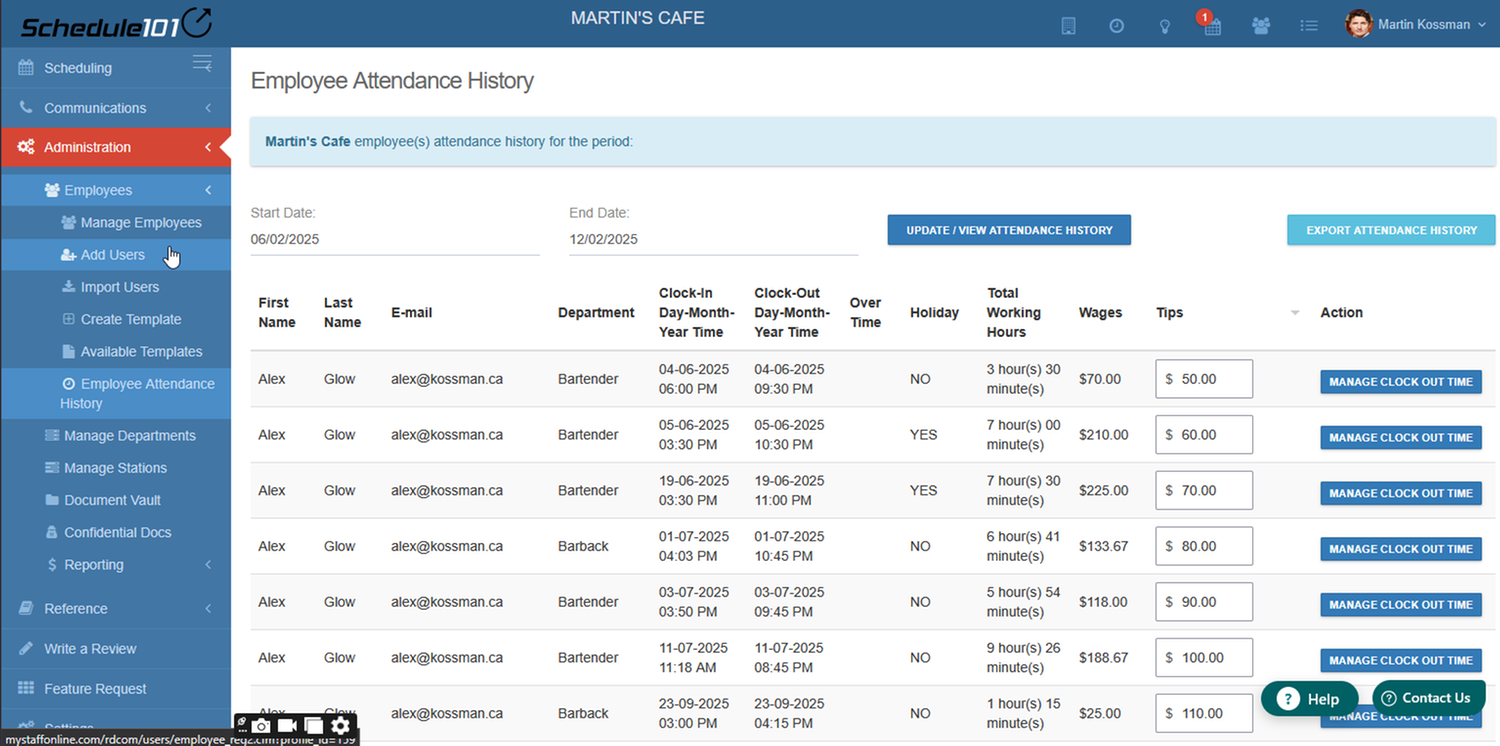1500x746 pixels.
Task: Click the clock icon in the header
Action: pyautogui.click(x=1116, y=25)
